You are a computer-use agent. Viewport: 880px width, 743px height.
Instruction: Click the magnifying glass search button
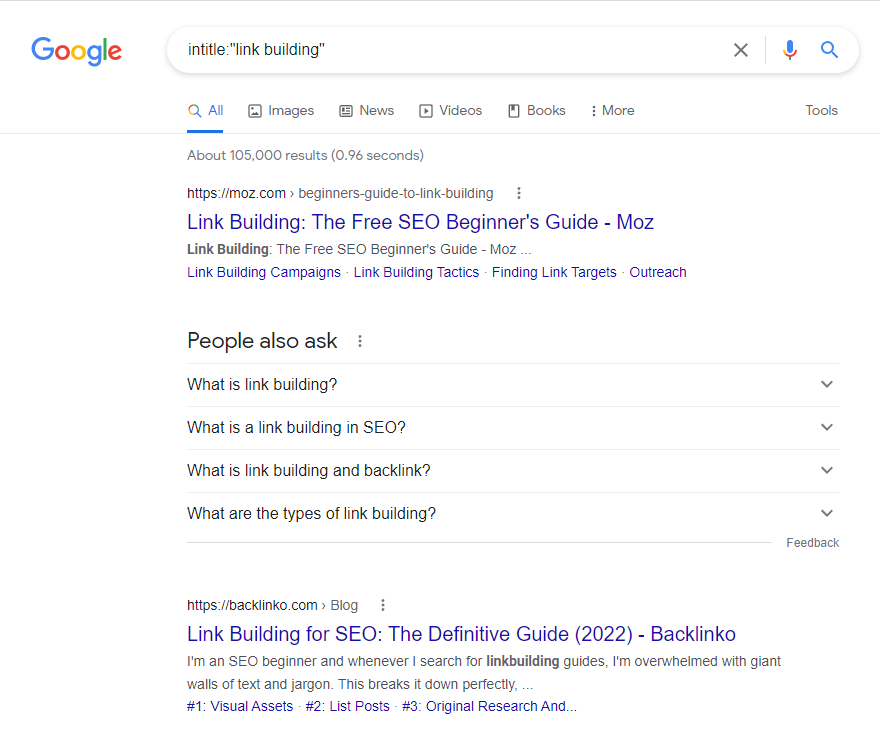829,50
